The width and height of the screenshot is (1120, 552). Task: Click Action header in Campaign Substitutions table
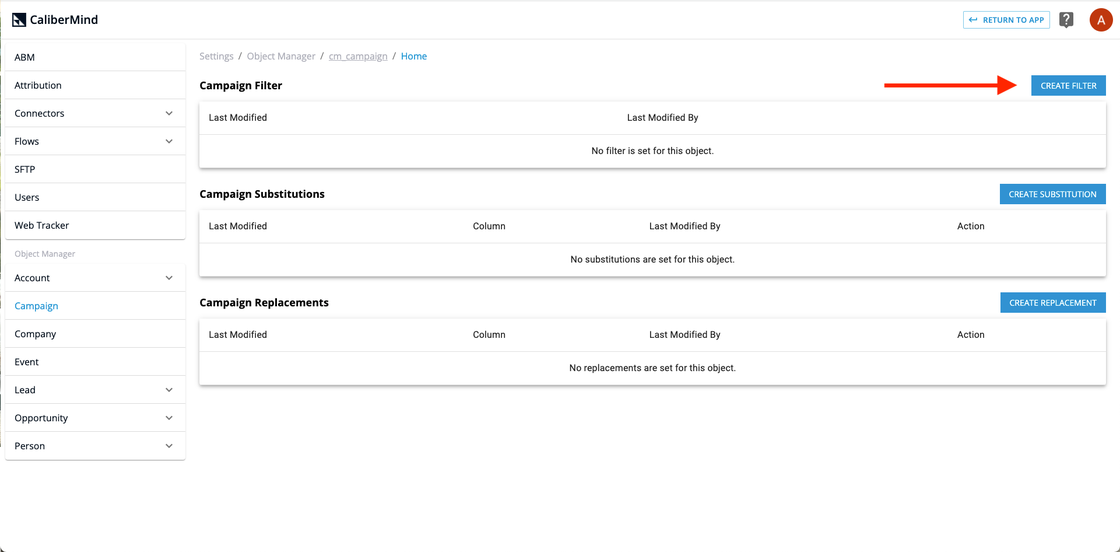pyautogui.click(x=971, y=226)
